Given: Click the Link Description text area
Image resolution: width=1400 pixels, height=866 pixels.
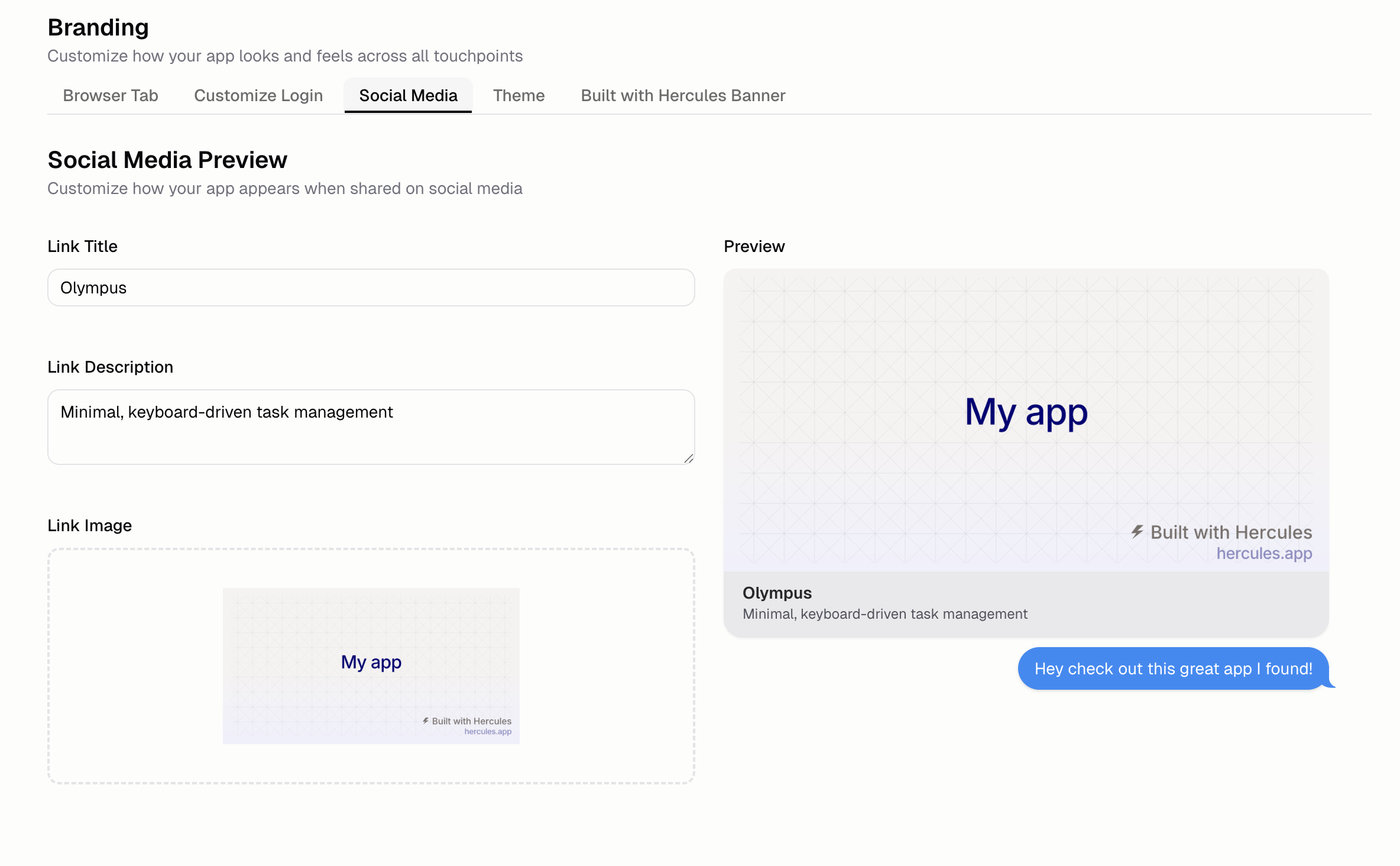Looking at the screenshot, I should point(371,426).
